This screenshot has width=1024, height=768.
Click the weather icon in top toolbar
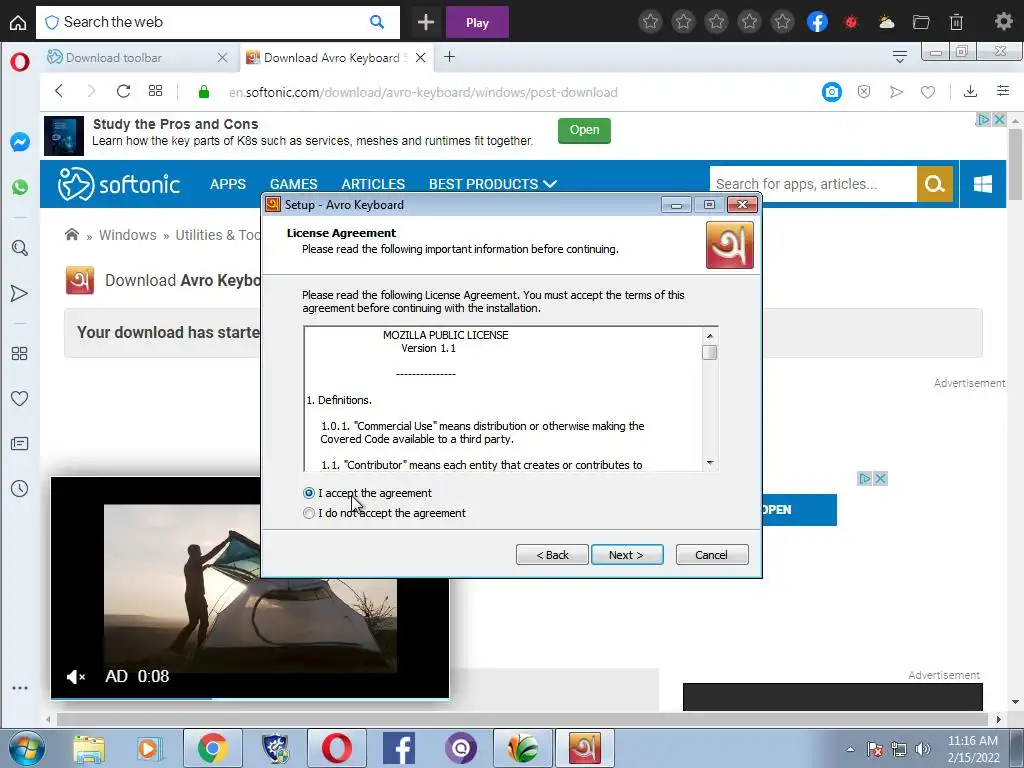click(x=886, y=22)
